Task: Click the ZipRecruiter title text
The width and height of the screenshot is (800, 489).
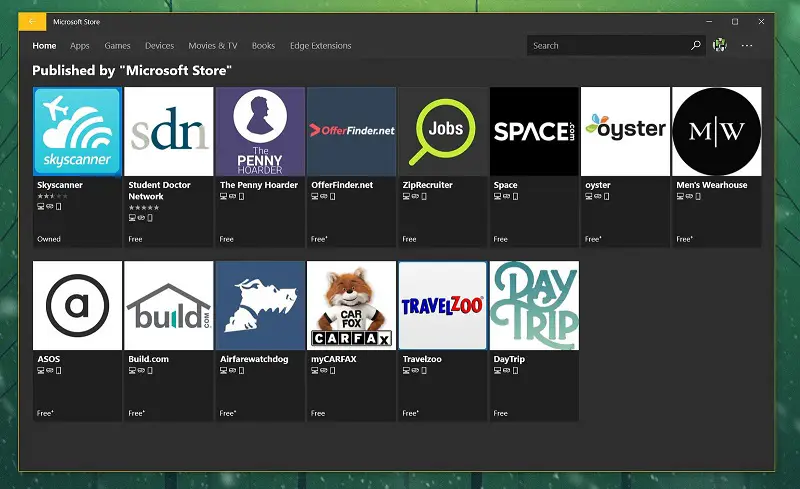Action: coord(428,185)
